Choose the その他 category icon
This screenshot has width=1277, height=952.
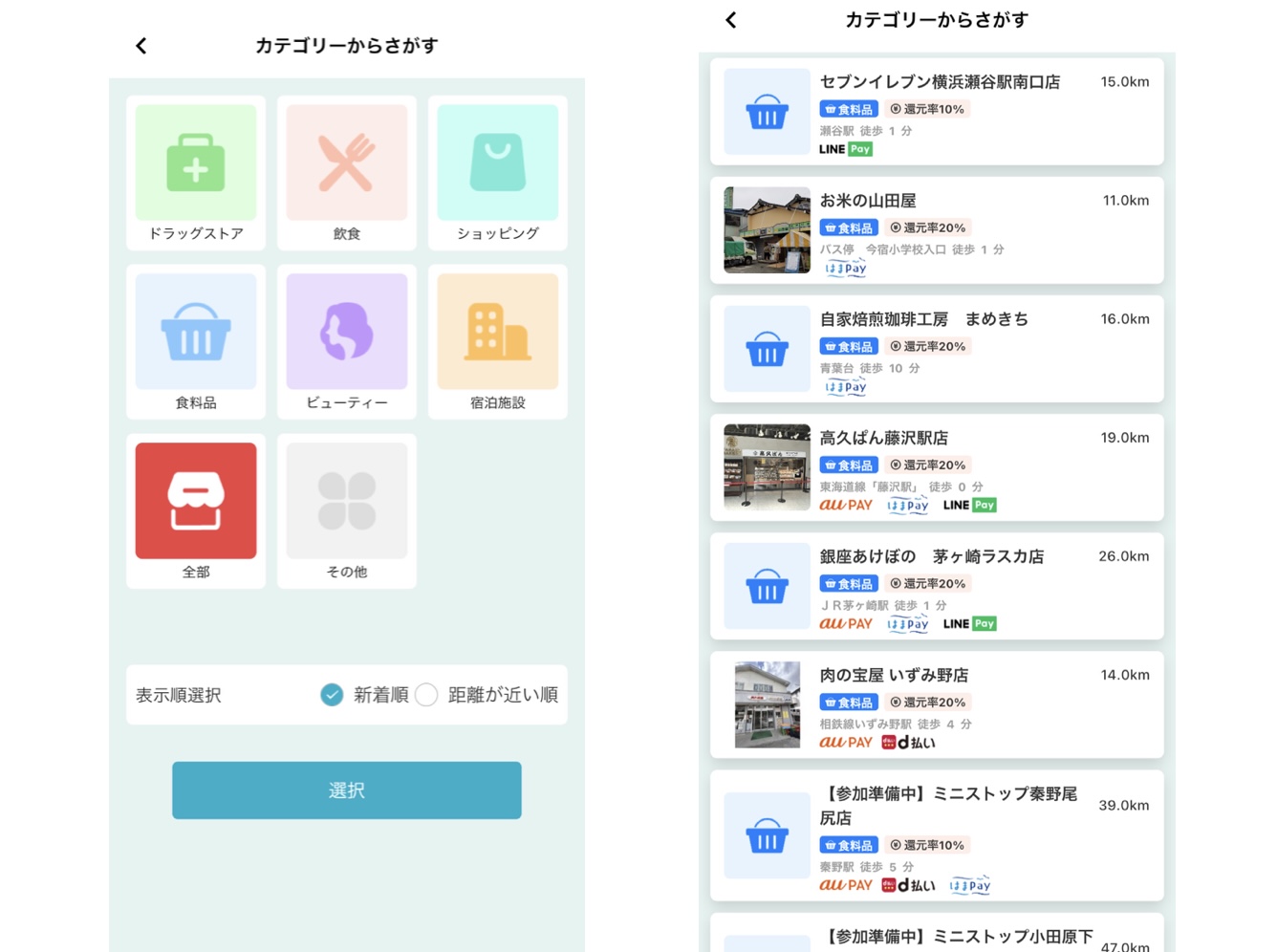[347, 501]
